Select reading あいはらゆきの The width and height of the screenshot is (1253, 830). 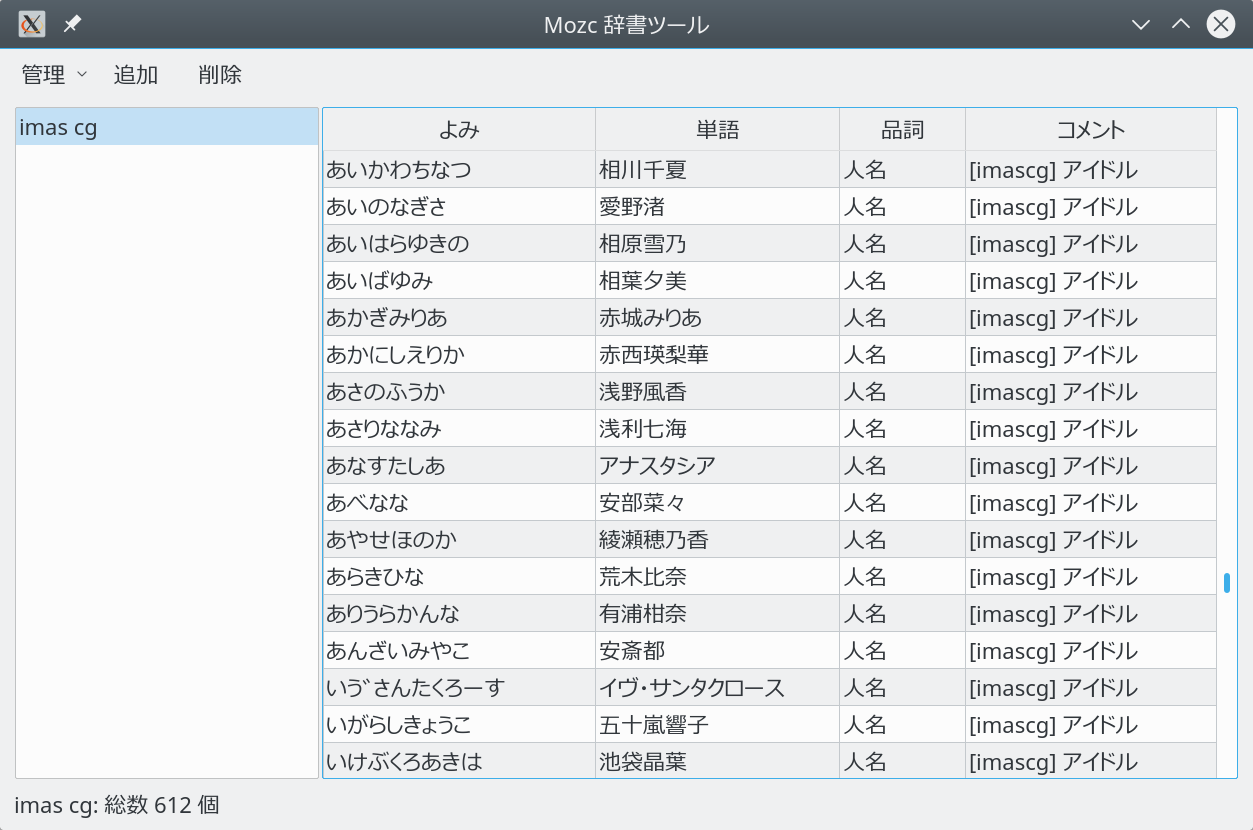[459, 244]
